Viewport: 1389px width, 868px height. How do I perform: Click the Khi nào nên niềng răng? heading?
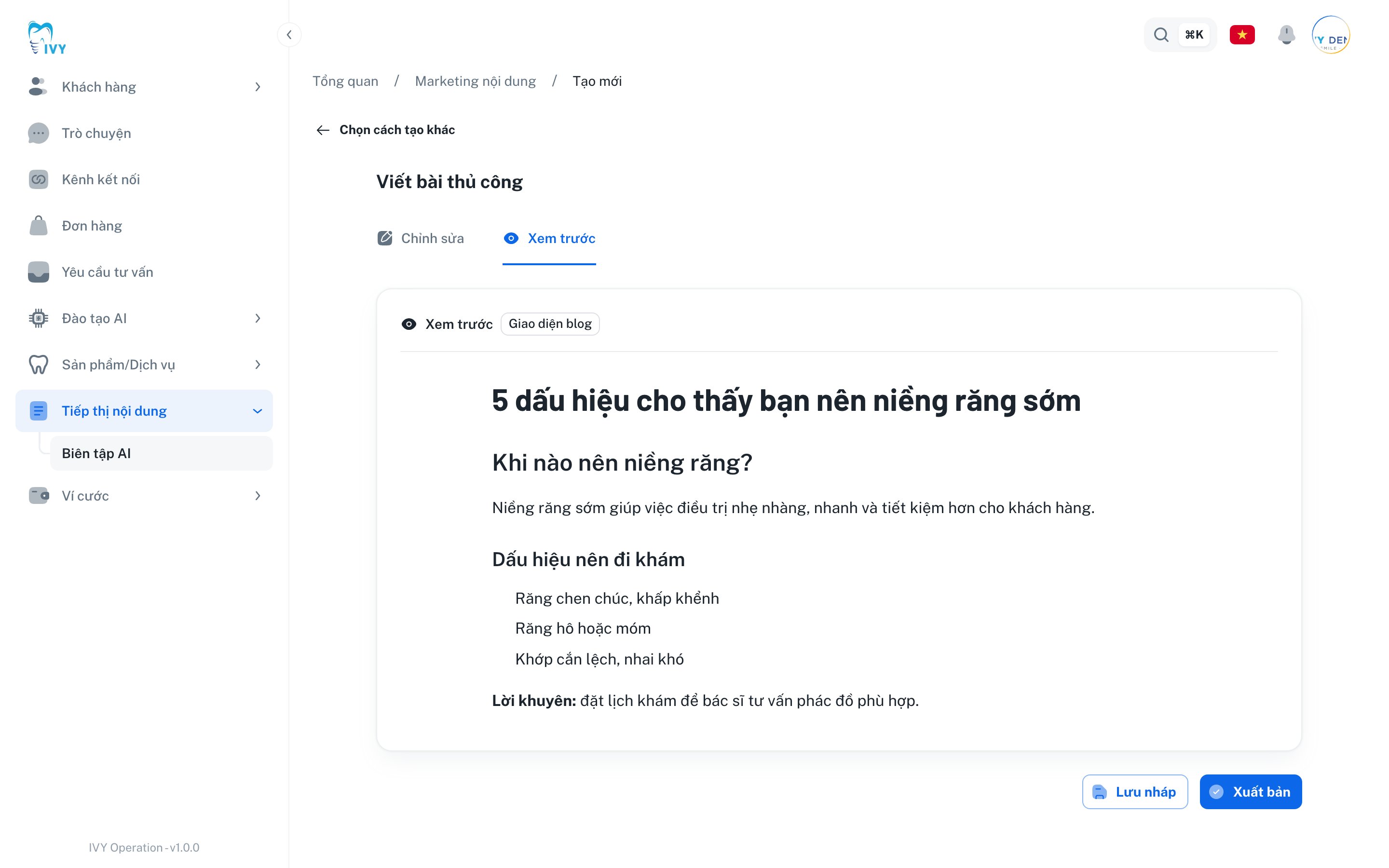622,463
